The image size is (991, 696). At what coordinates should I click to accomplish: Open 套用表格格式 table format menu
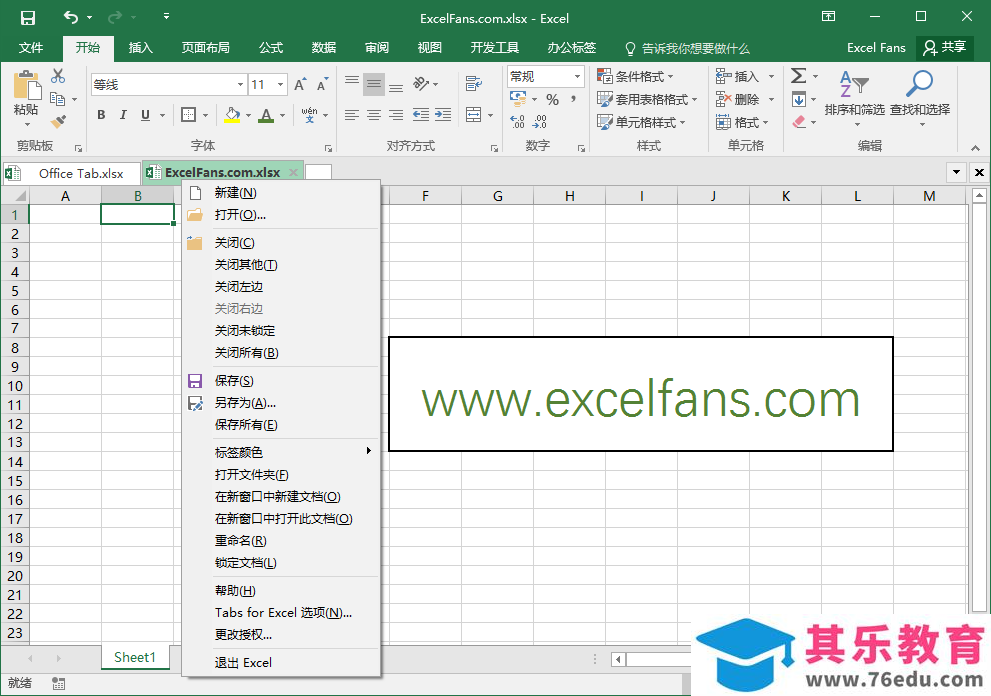[x=647, y=99]
